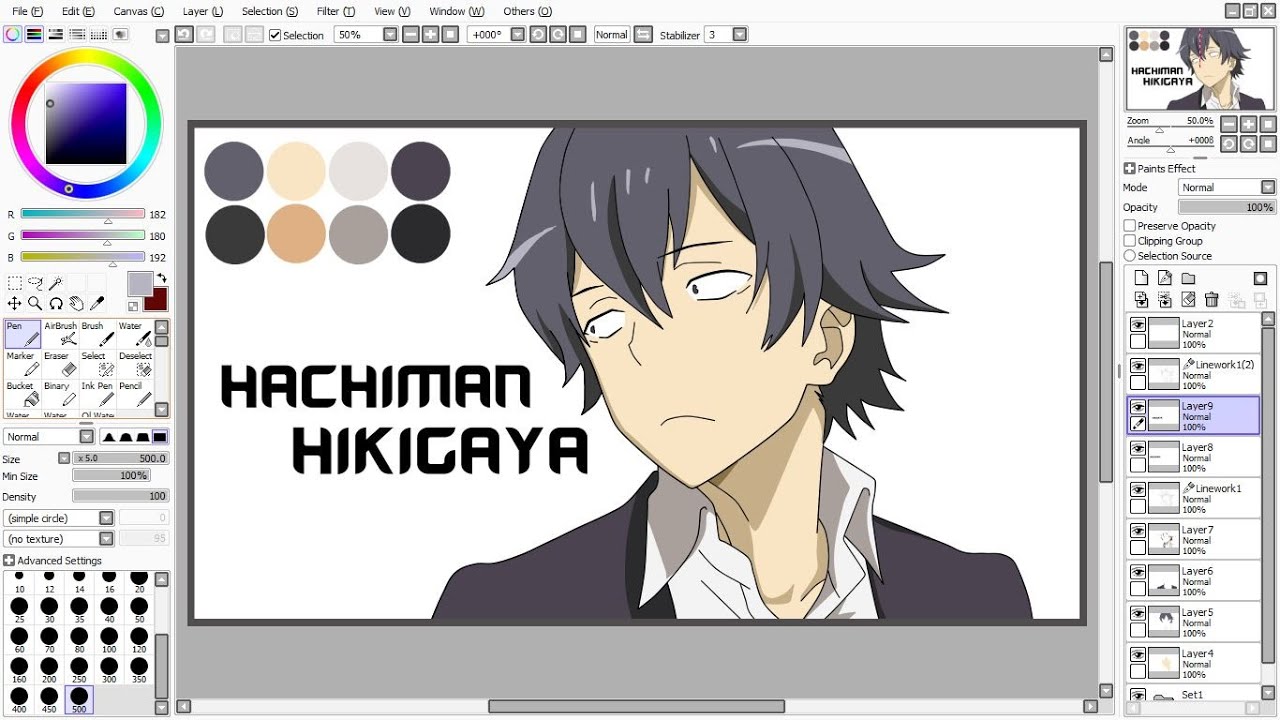Open the Layer menu

pyautogui.click(x=203, y=11)
